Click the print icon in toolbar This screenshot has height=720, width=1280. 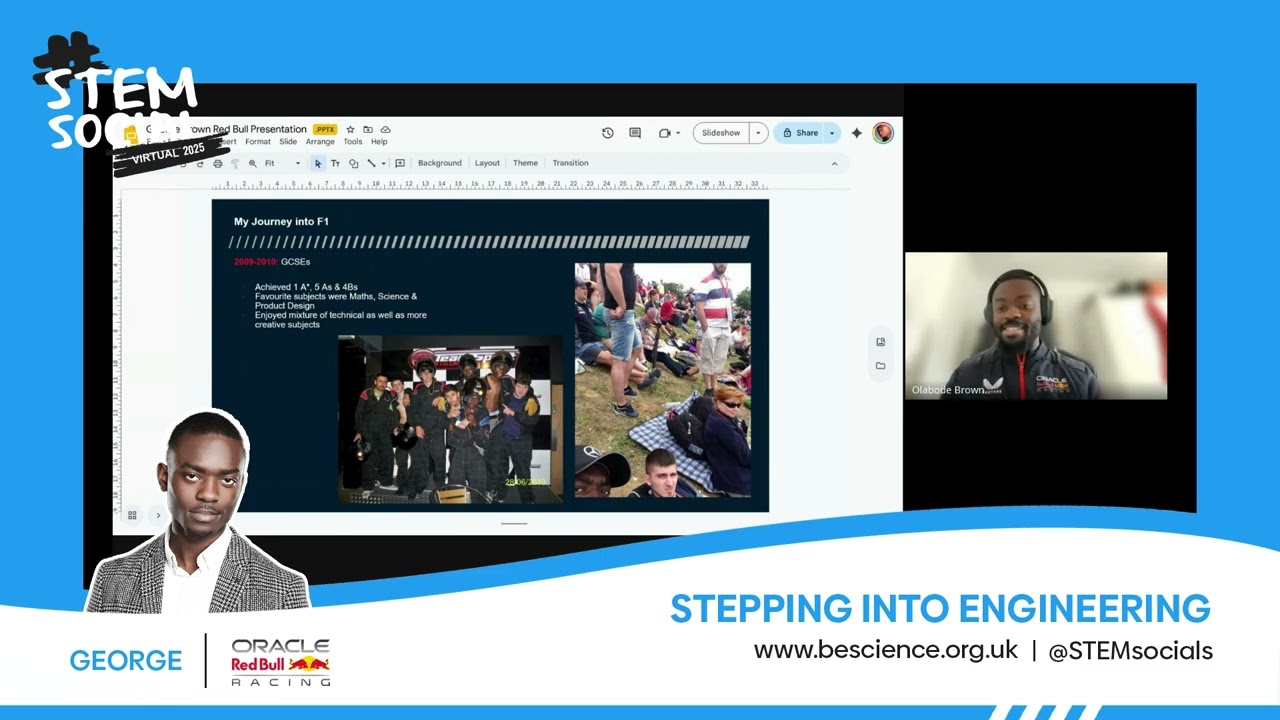[x=218, y=163]
